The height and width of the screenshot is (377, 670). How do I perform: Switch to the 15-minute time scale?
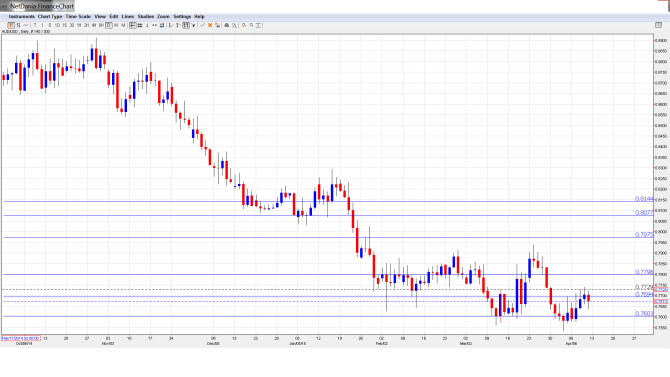pyautogui.click(x=65, y=26)
